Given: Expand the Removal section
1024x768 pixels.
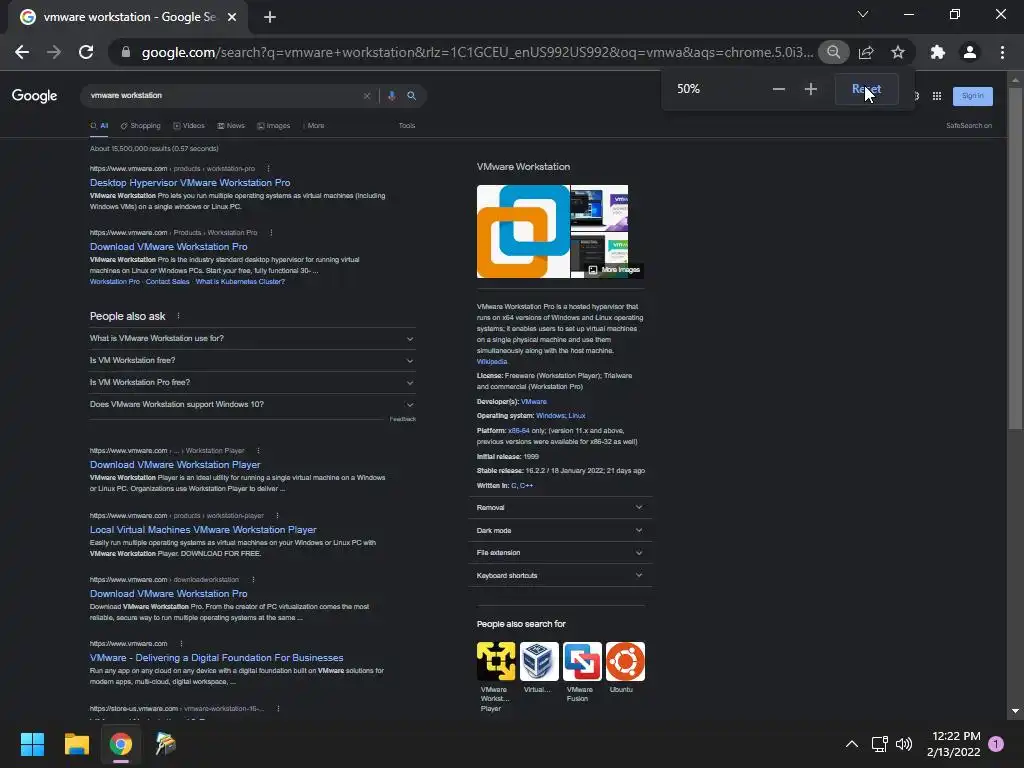Looking at the screenshot, I should [x=560, y=507].
